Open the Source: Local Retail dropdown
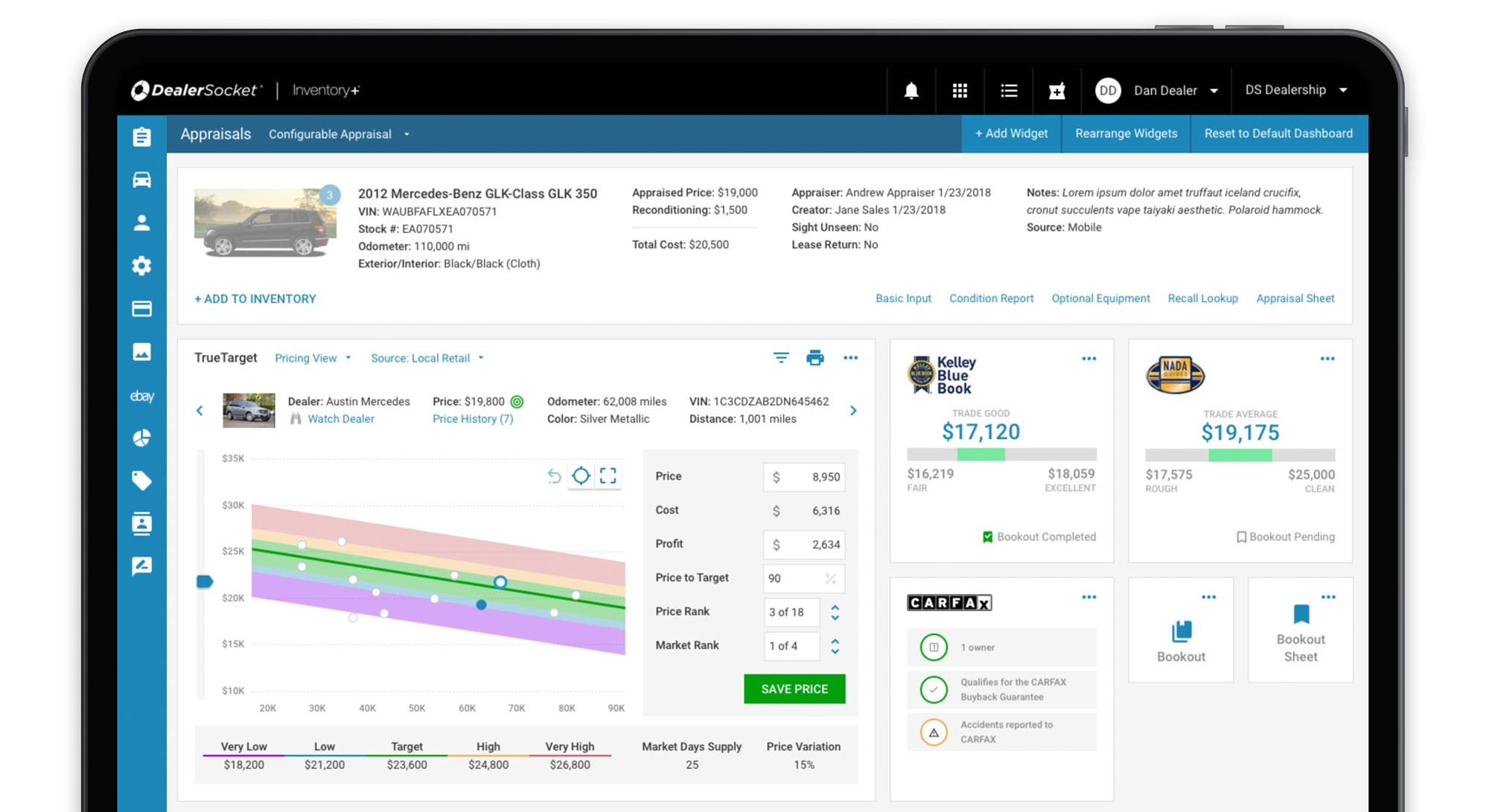 pos(427,358)
